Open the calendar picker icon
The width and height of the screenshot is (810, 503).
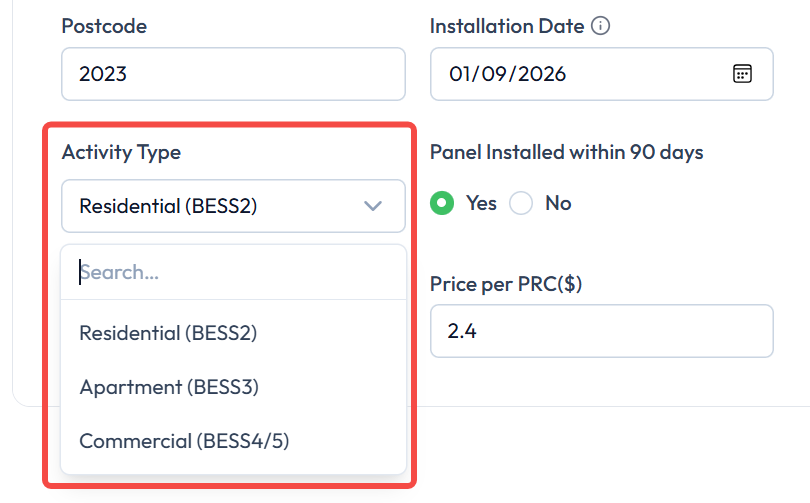tap(742, 74)
